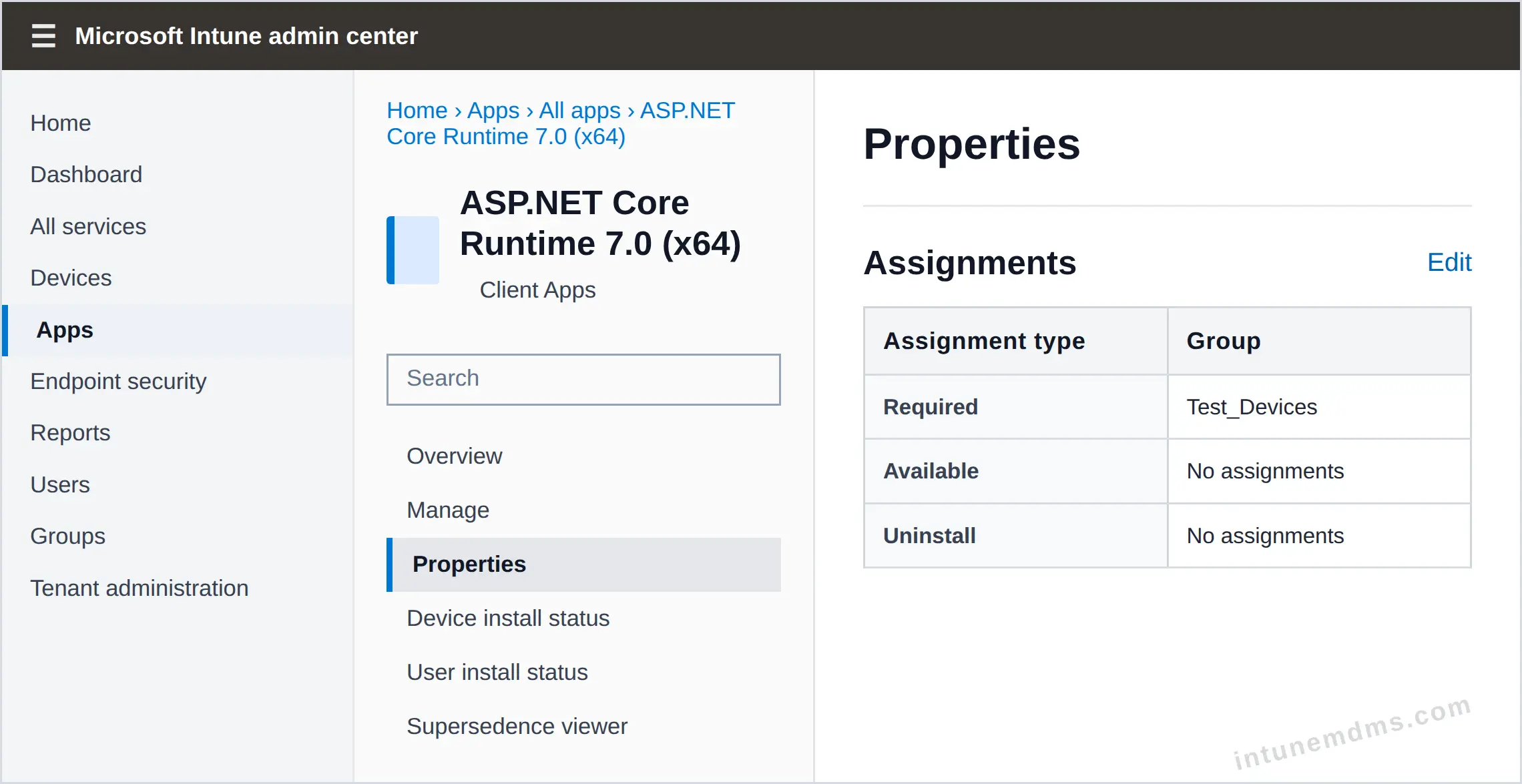1522x784 pixels.
Task: Open Supersedence viewer
Action: click(517, 726)
